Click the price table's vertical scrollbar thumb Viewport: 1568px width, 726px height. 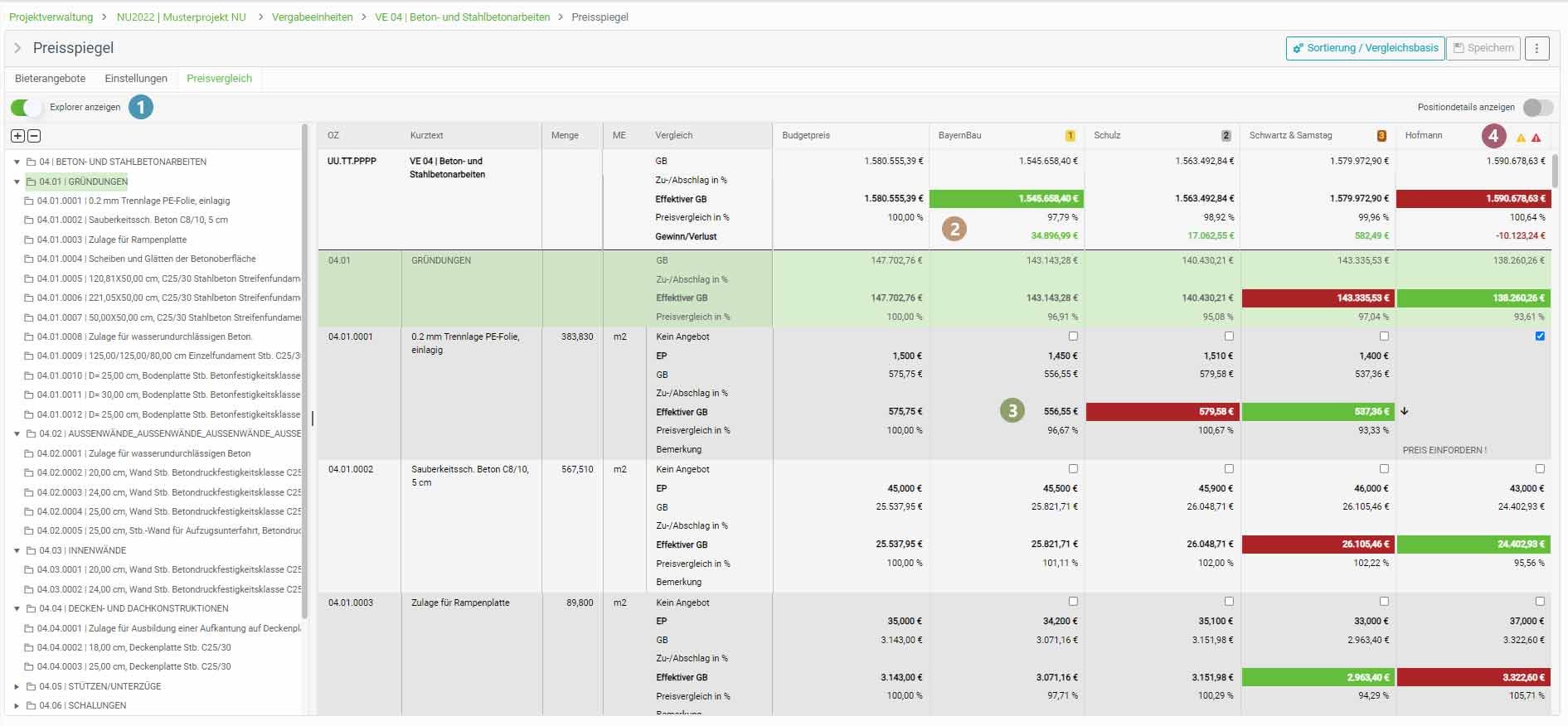pos(1556,170)
